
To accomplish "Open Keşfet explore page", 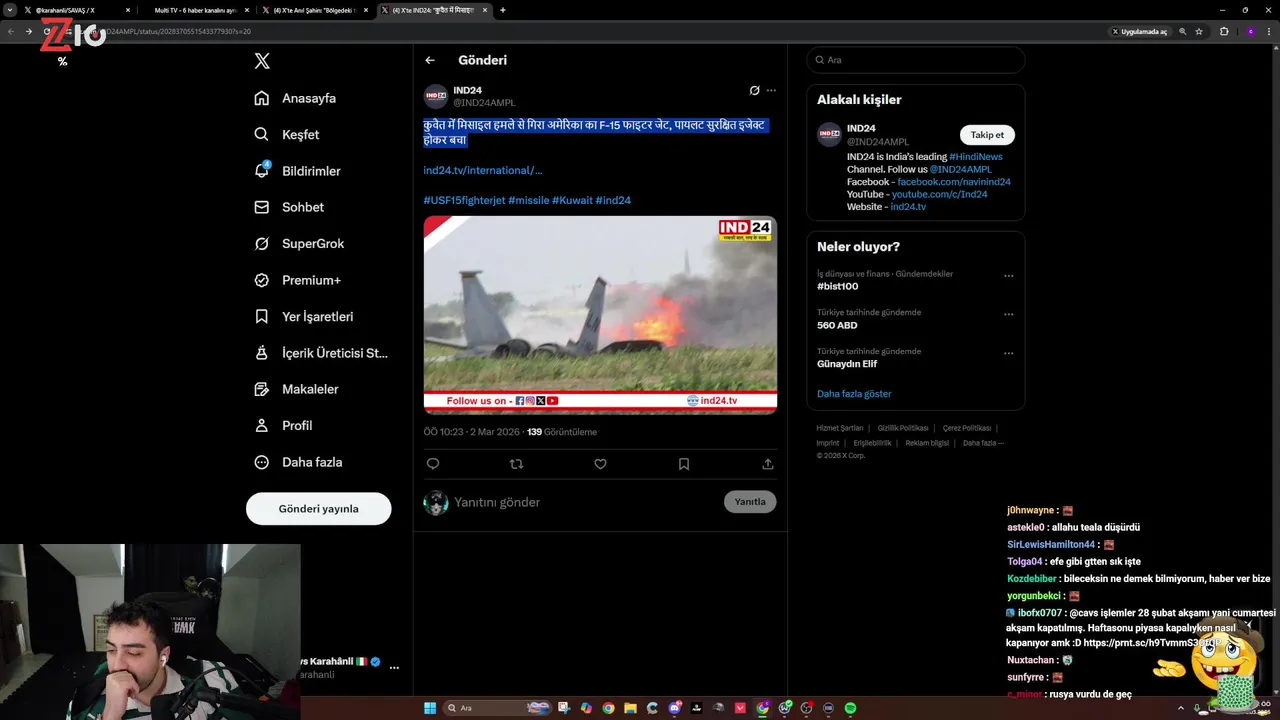I will click(287, 134).
